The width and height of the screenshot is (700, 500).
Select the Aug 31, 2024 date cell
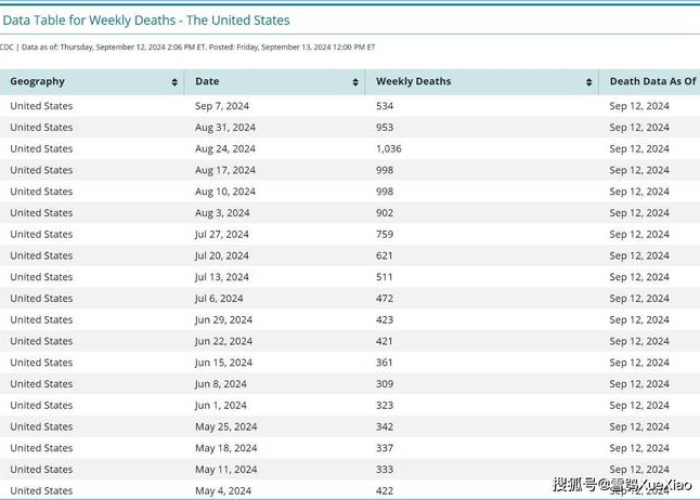pyautogui.click(x=225, y=127)
